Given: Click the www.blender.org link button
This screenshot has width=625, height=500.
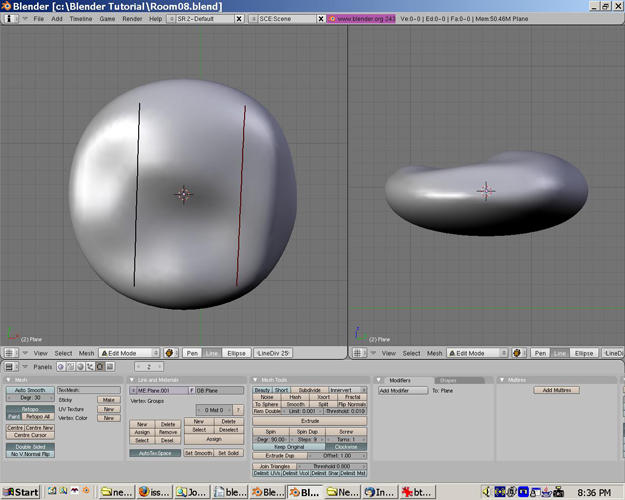Looking at the screenshot, I should (361, 19).
